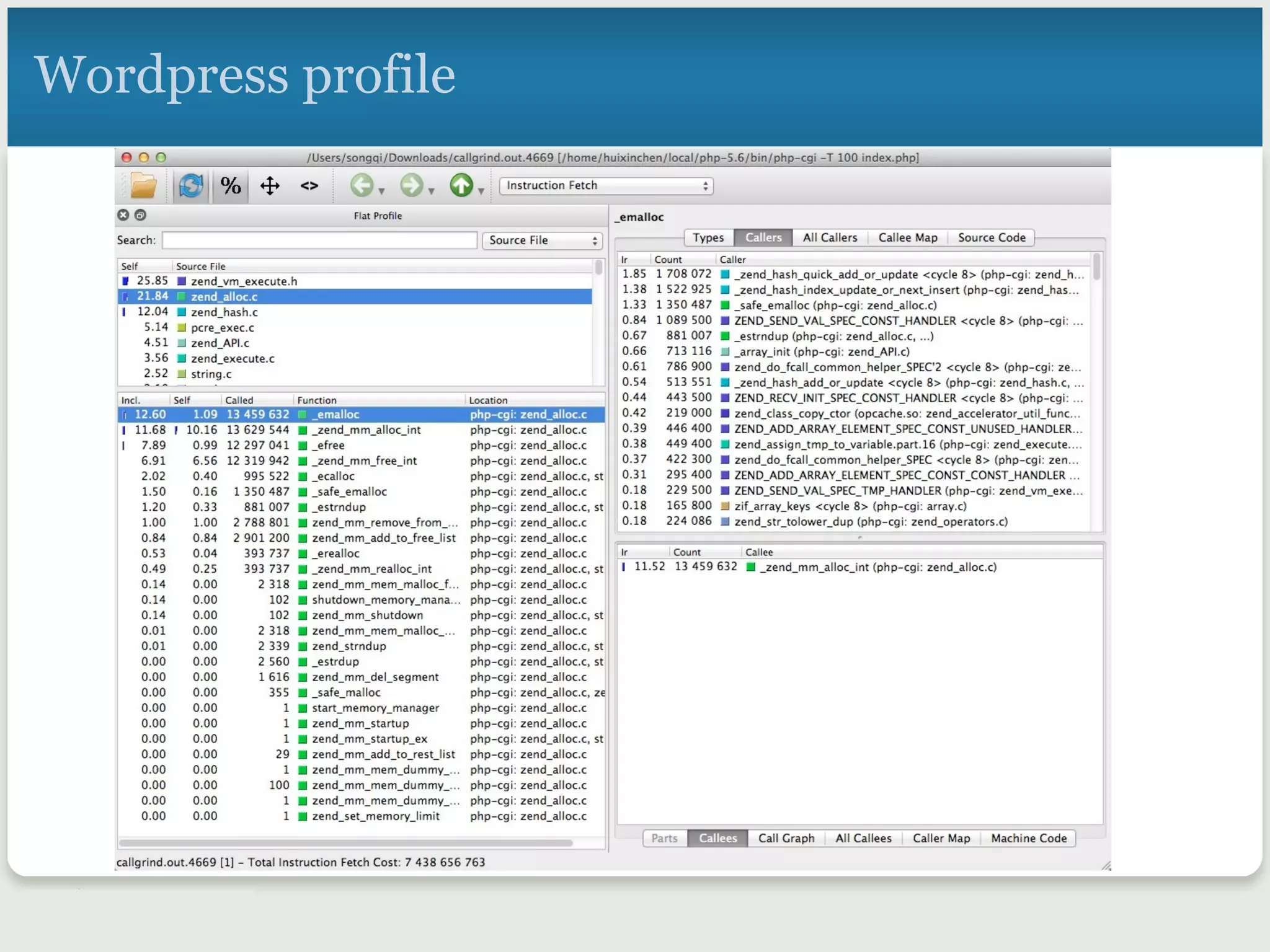Viewport: 1270px width, 952px height.
Task: Select zend_API.c source file row
Action: [355, 343]
